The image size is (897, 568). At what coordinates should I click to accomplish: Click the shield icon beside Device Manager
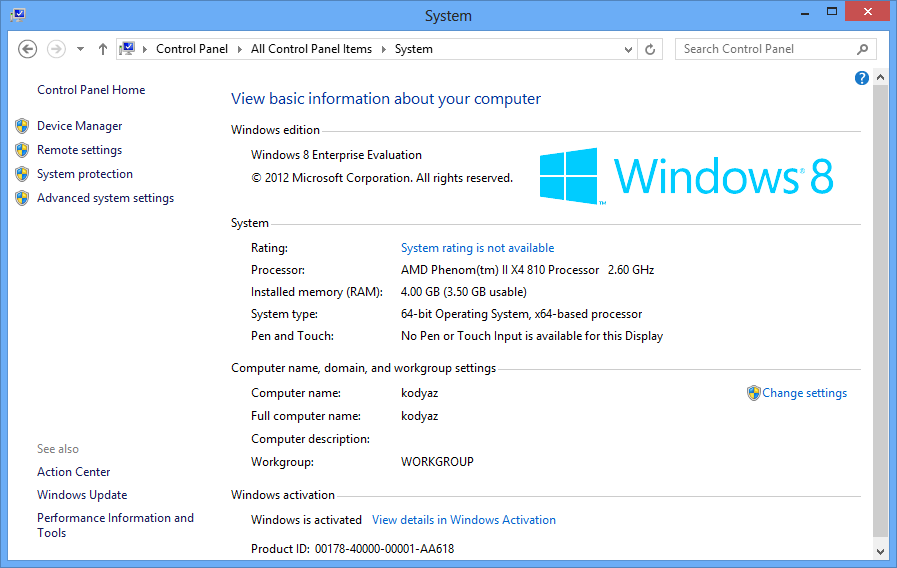22,126
